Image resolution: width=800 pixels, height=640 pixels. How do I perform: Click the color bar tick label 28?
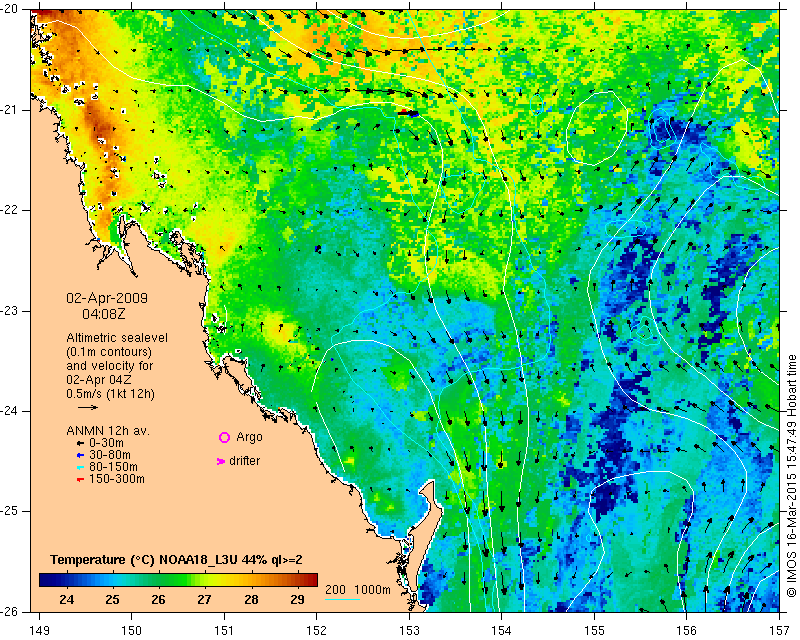(251, 599)
